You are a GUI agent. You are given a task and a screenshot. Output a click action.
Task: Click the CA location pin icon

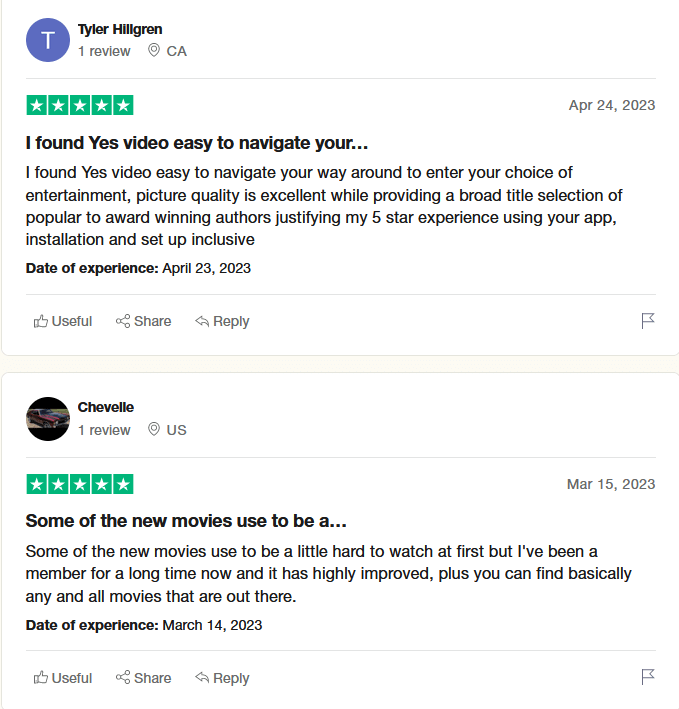pos(154,50)
